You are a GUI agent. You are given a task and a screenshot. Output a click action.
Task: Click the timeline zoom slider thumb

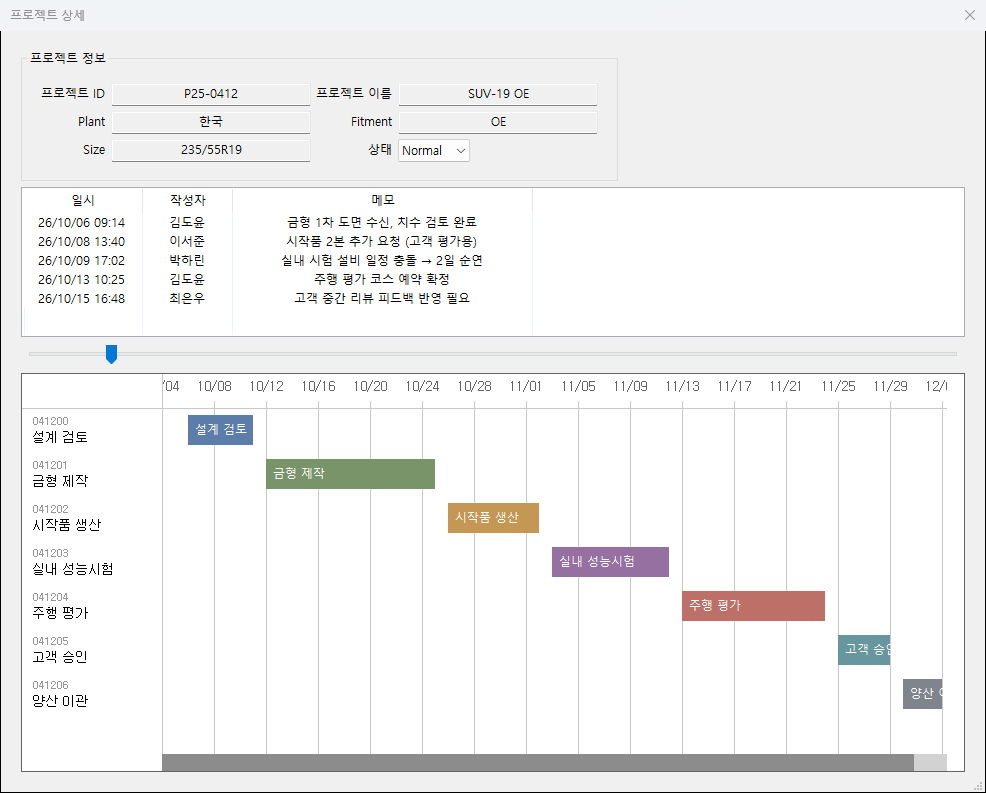(111, 354)
